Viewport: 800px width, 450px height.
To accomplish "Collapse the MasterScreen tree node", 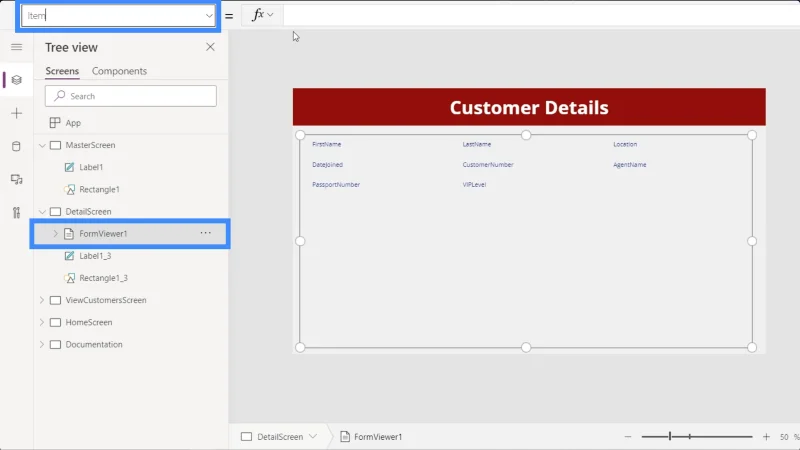I will pos(42,145).
